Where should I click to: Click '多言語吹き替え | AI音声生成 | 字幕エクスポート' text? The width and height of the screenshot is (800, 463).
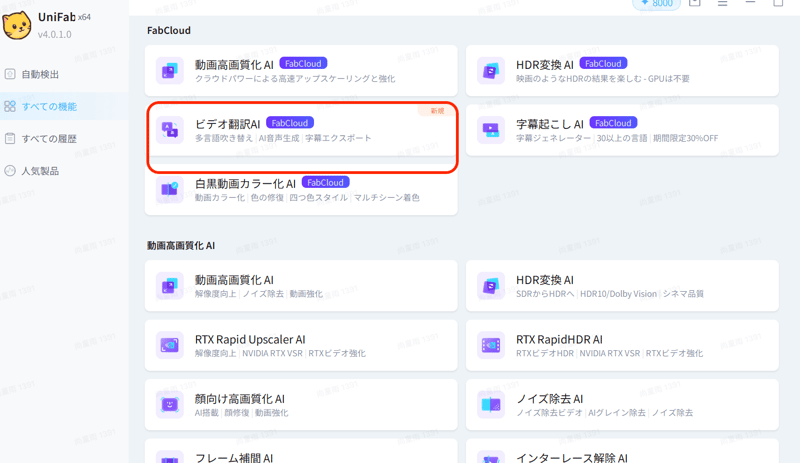283,138
